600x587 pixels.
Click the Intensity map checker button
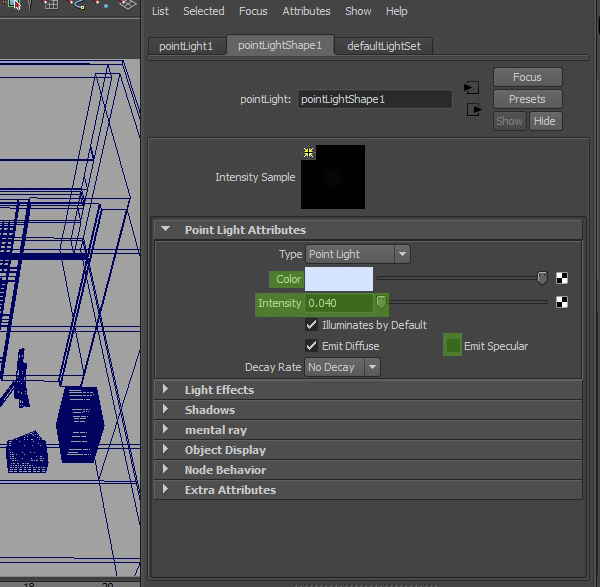pos(562,302)
